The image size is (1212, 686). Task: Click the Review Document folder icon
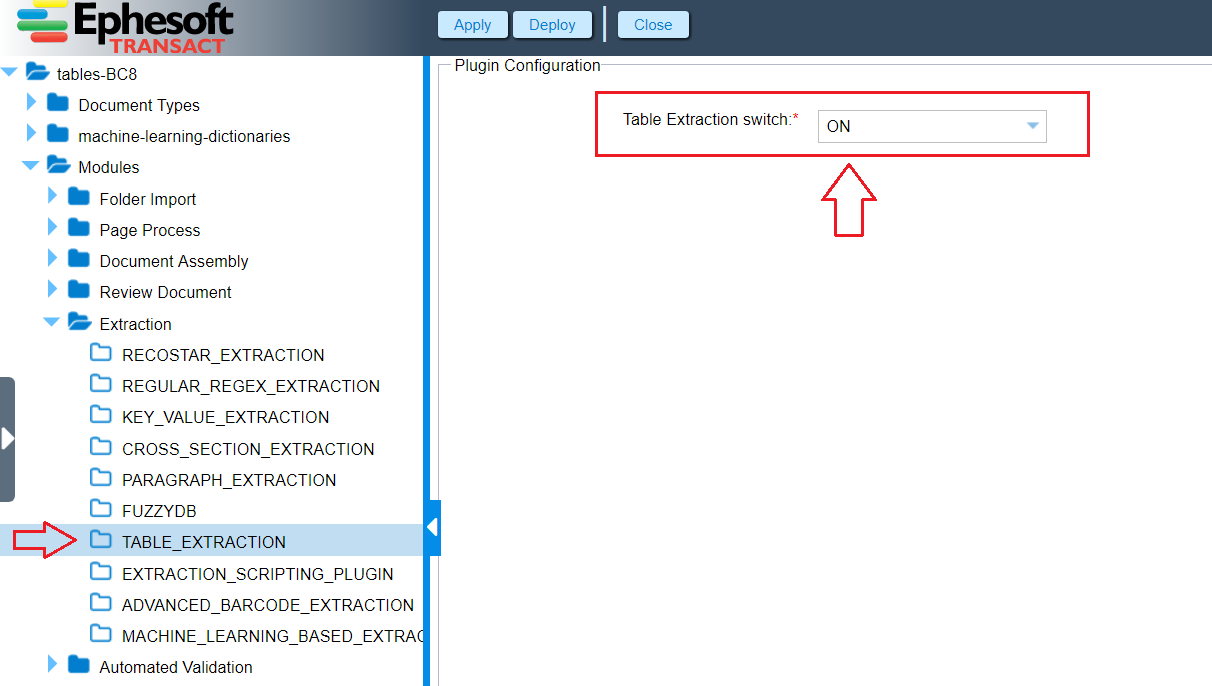pos(79,289)
